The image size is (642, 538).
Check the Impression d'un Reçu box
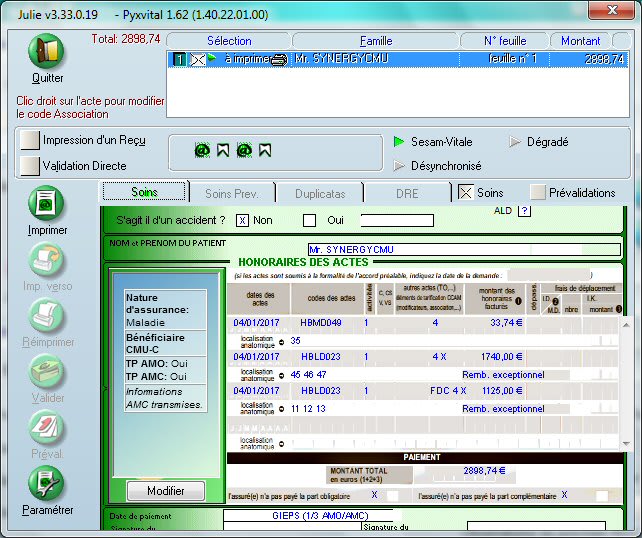(31, 140)
